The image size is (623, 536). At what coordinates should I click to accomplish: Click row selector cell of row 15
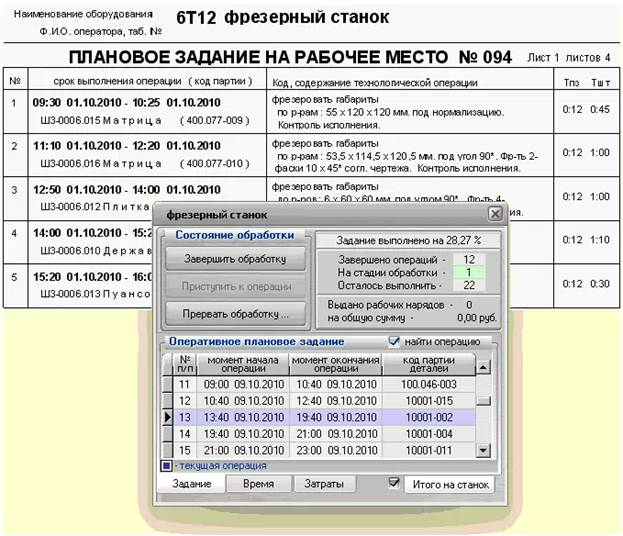coord(168,450)
